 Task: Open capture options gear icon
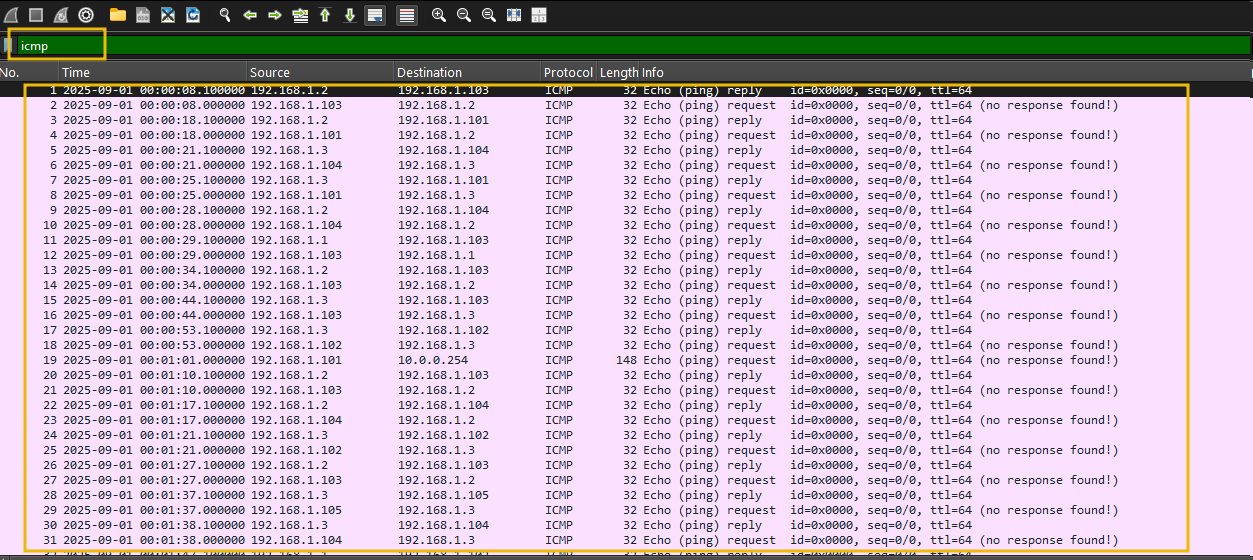[x=86, y=15]
